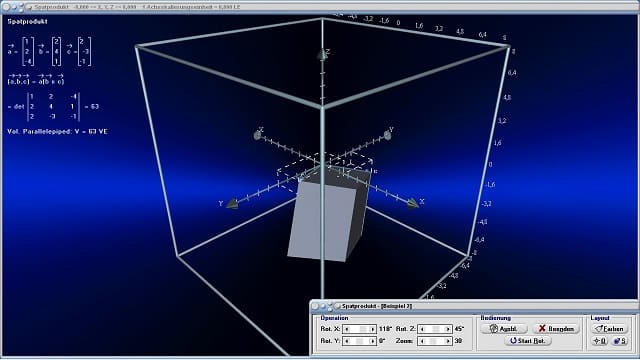Click the Rot. X scrollbar thumb
Image resolution: width=640 pixels, height=360 pixels.
[363, 329]
